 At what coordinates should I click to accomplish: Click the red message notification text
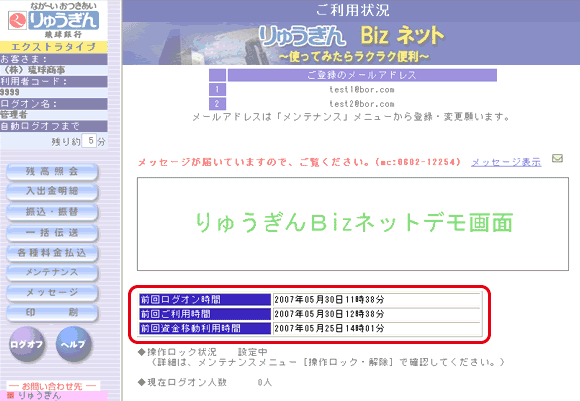[x=299, y=162]
